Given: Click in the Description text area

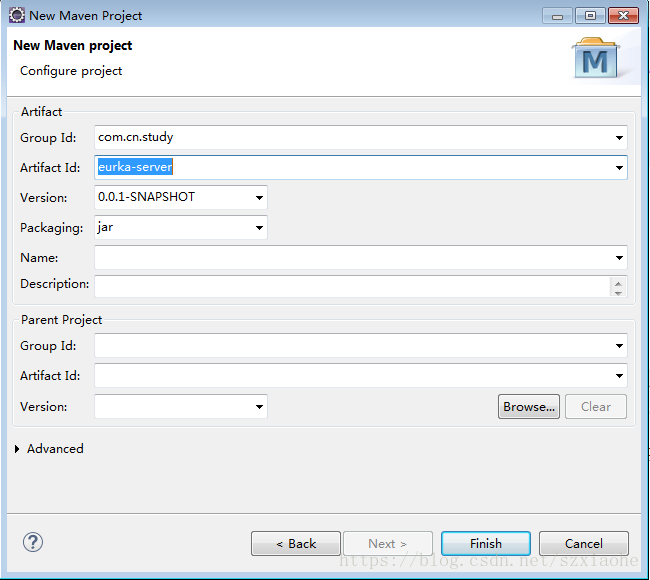Looking at the screenshot, I should pos(352,286).
